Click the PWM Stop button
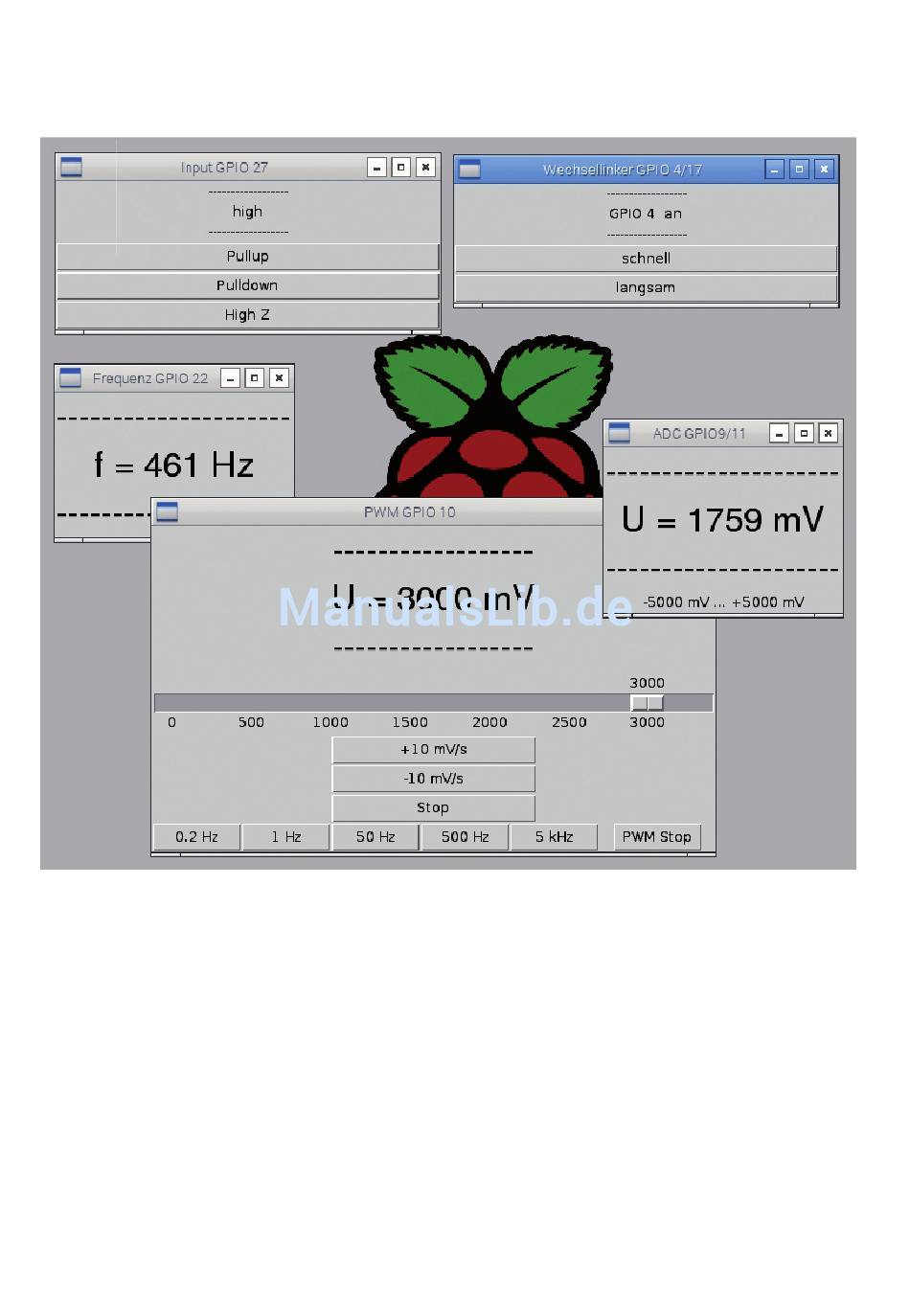 [656, 837]
